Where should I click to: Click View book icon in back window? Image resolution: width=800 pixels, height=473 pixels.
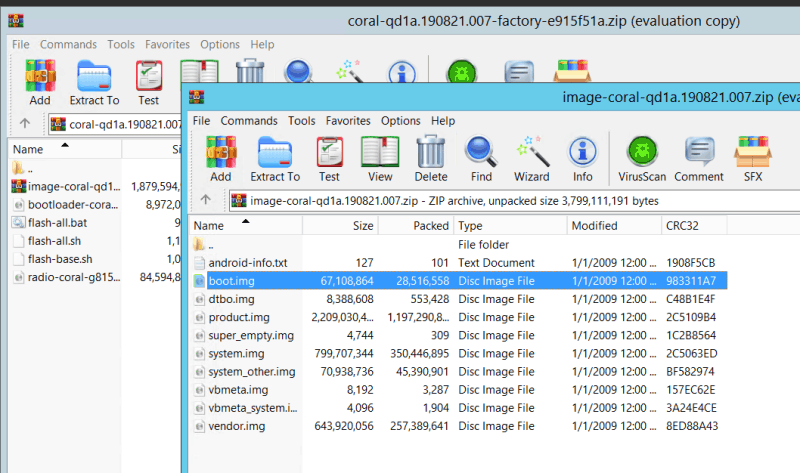199,71
